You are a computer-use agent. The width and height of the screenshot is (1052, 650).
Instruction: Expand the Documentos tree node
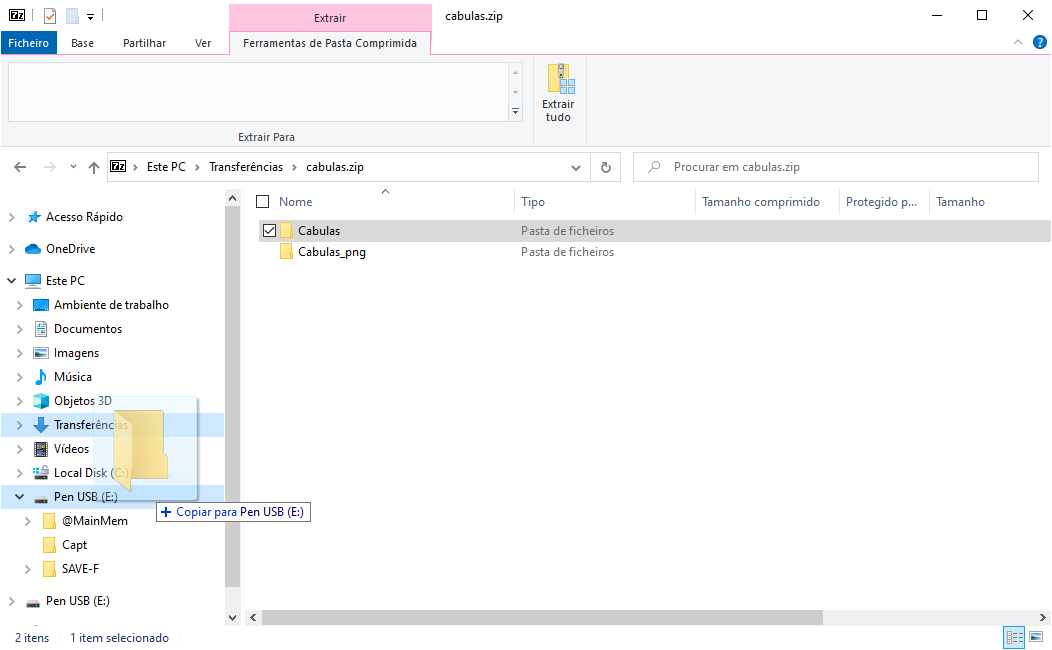click(18, 328)
